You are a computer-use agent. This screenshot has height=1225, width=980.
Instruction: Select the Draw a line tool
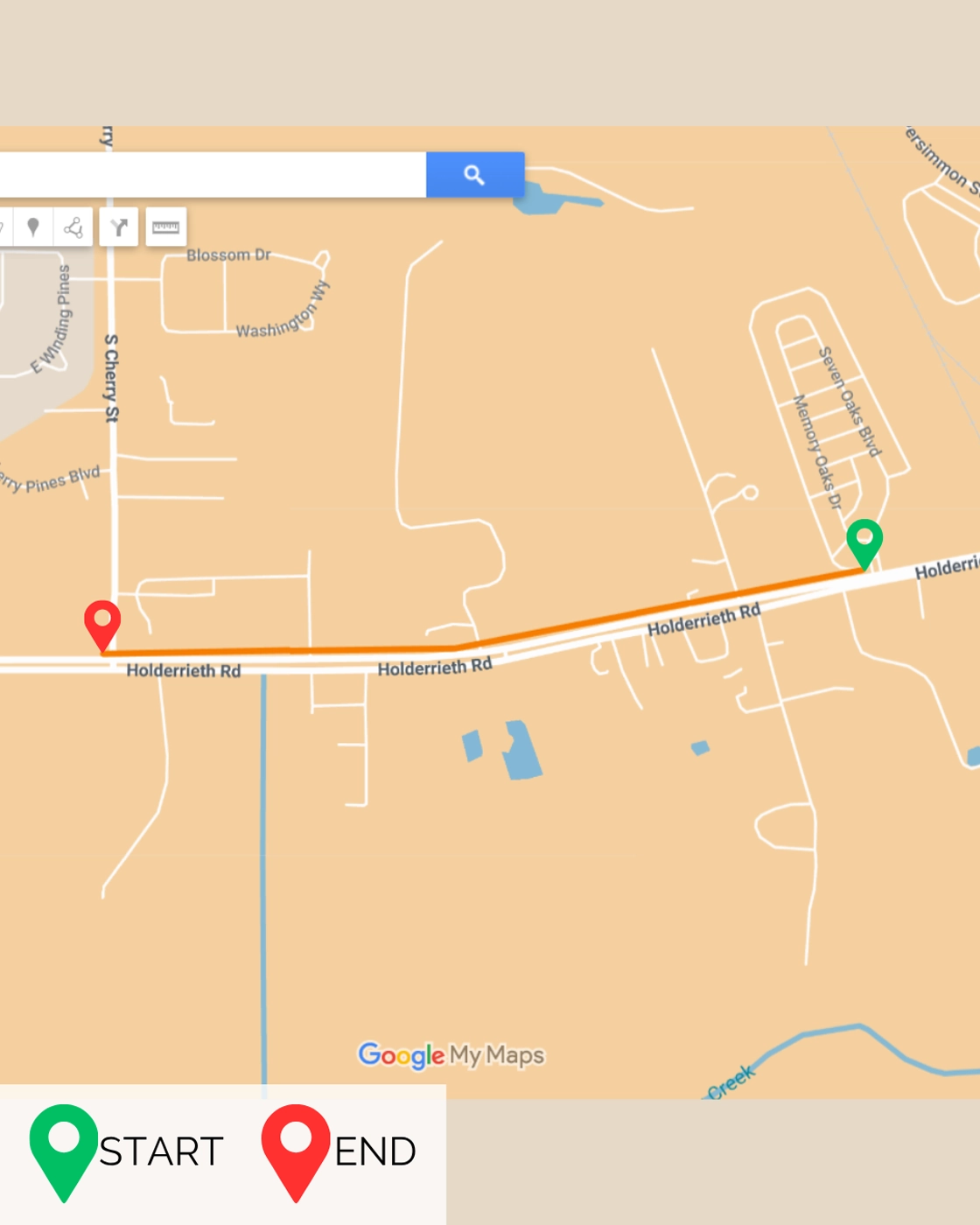click(x=73, y=227)
